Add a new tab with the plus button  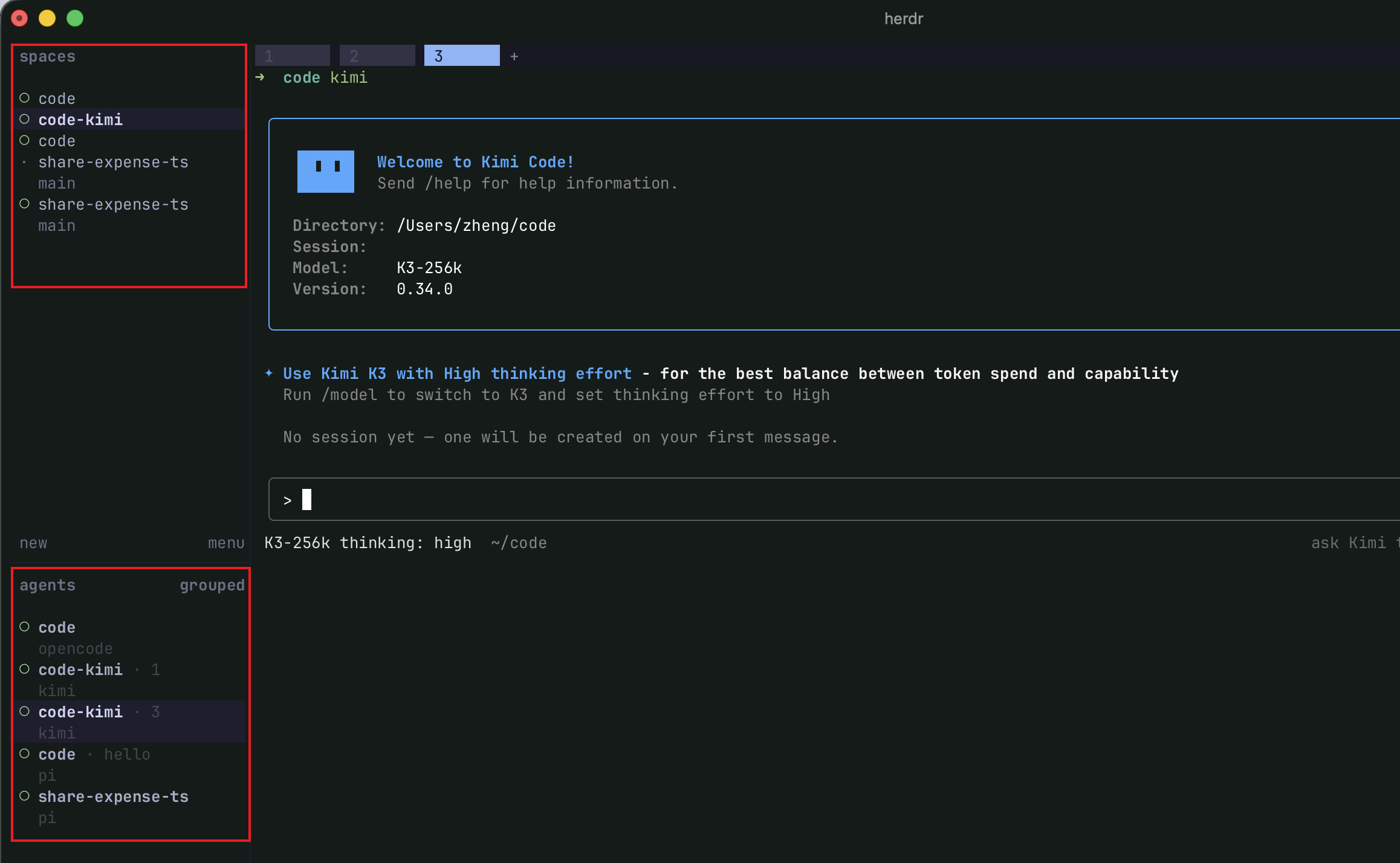coord(514,56)
